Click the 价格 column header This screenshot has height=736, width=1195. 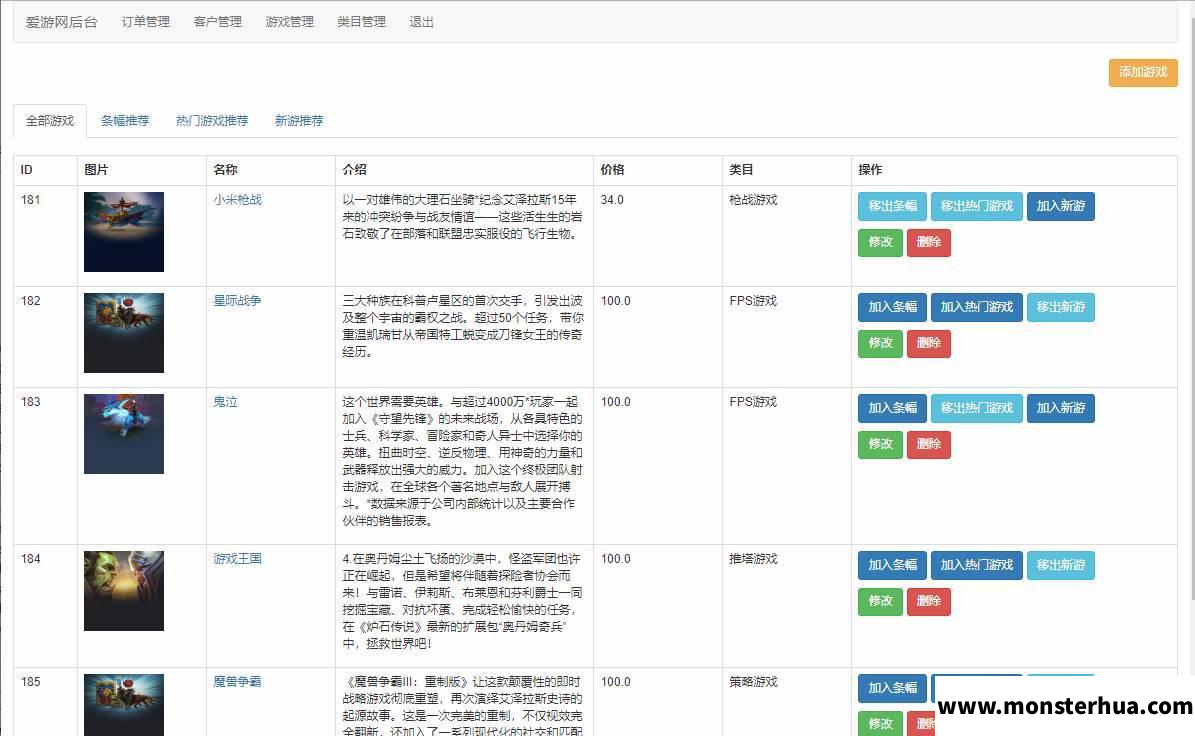click(658, 170)
